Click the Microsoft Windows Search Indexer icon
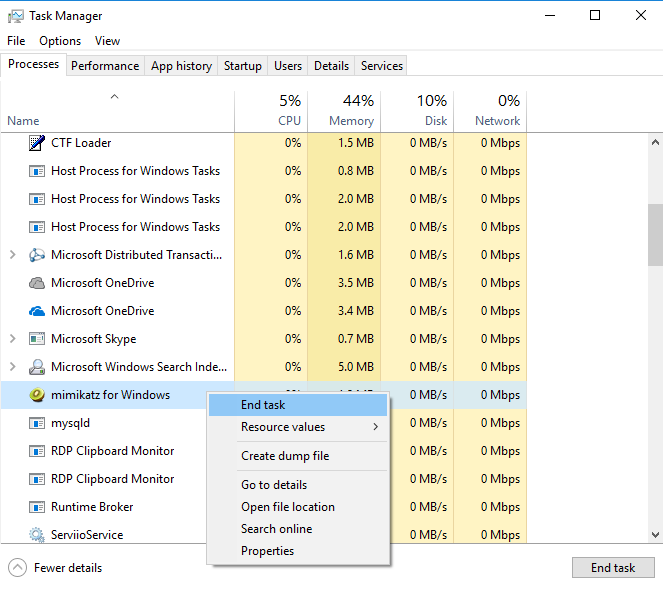The image size is (663, 591). (37, 367)
